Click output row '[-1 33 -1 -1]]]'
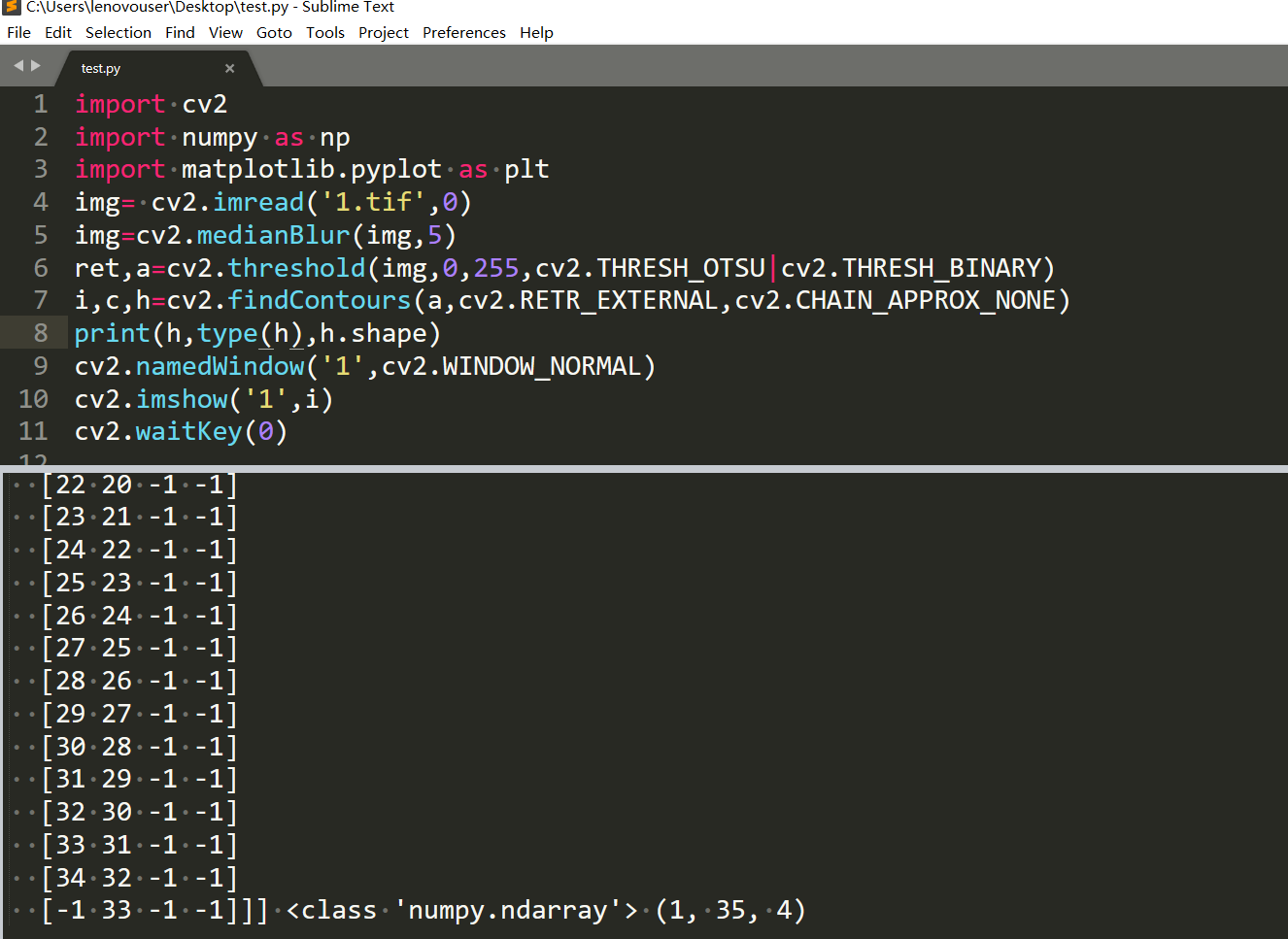1288x939 pixels. tap(154, 911)
